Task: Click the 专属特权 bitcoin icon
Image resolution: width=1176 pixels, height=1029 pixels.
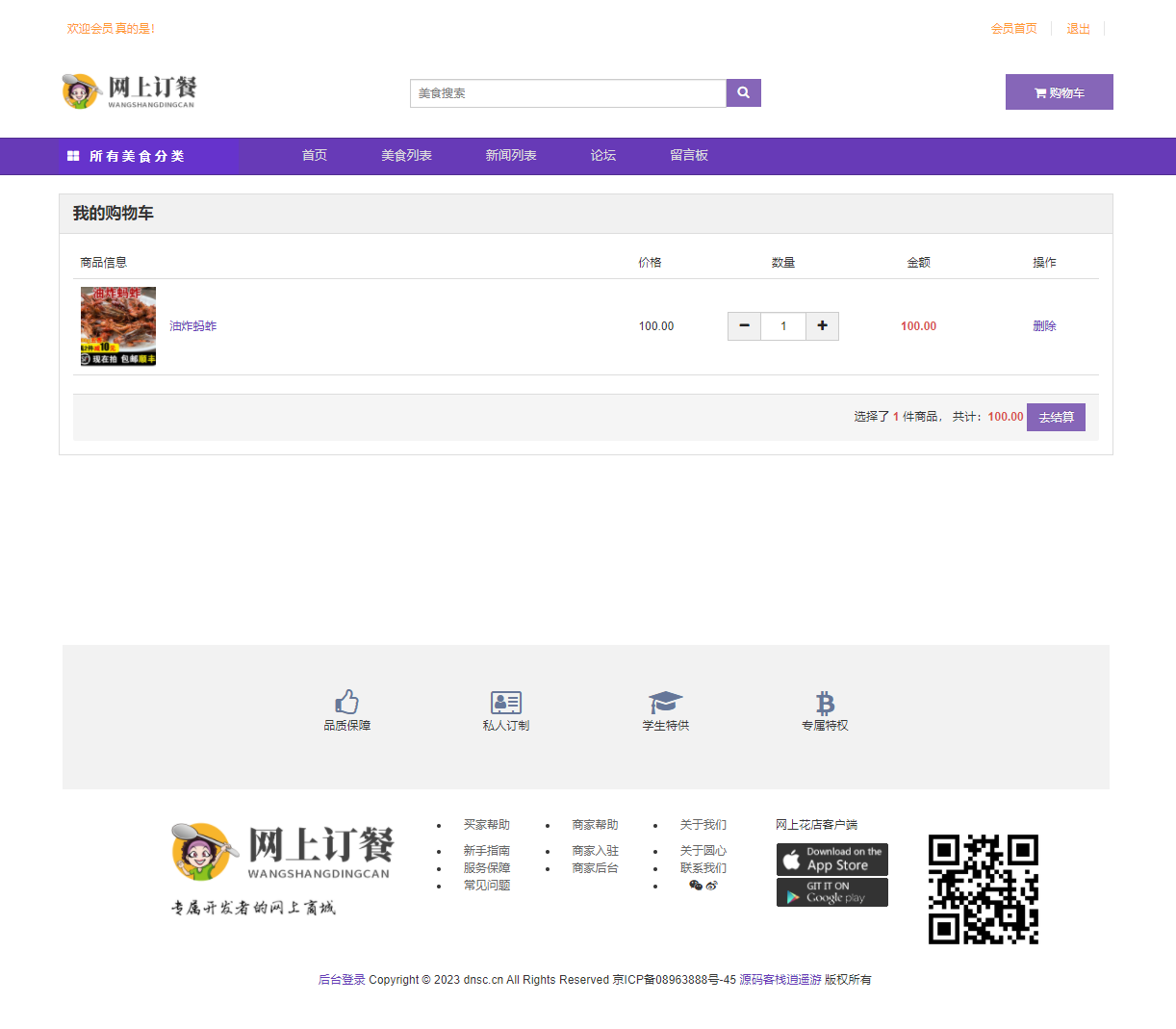Action: click(x=825, y=702)
